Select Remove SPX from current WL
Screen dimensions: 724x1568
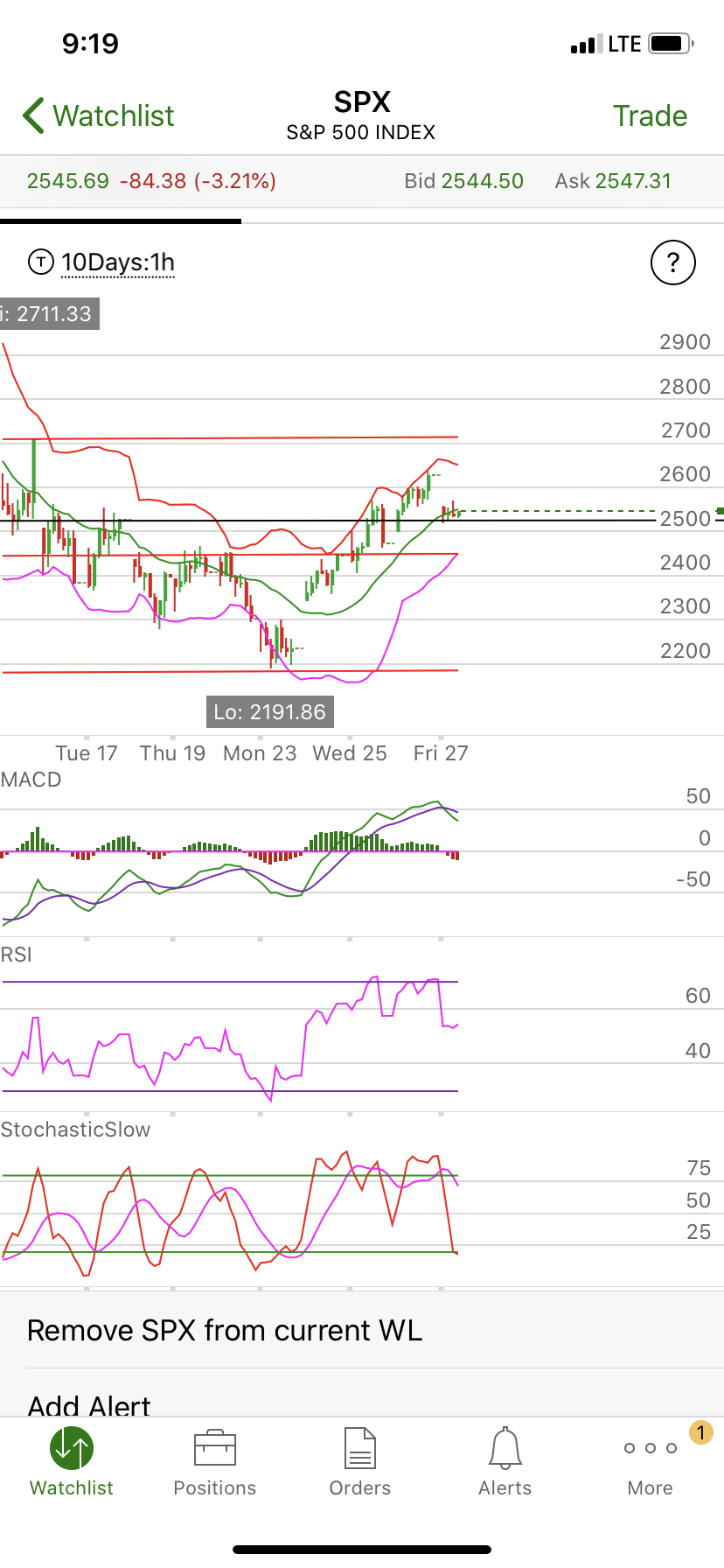click(x=362, y=1330)
